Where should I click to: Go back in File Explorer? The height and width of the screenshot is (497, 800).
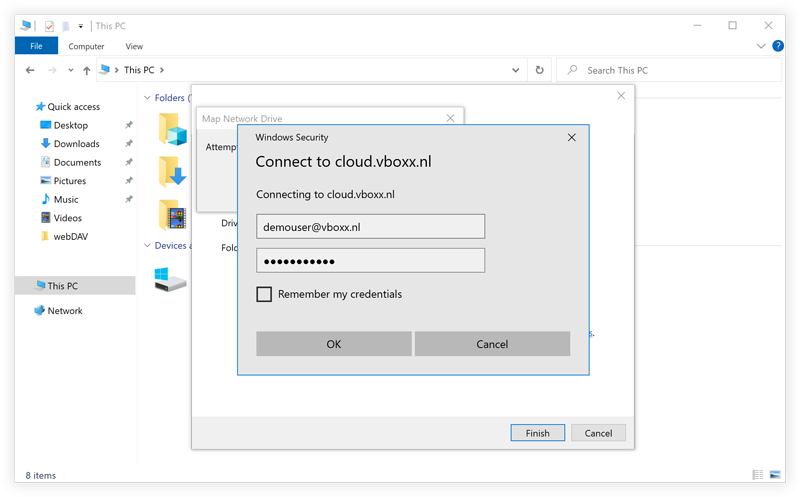point(30,70)
